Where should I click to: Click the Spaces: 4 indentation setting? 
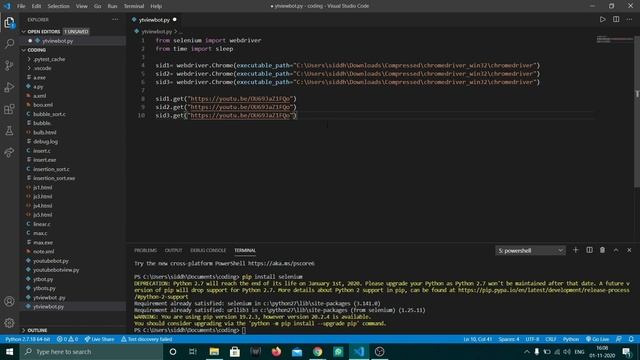509,339
